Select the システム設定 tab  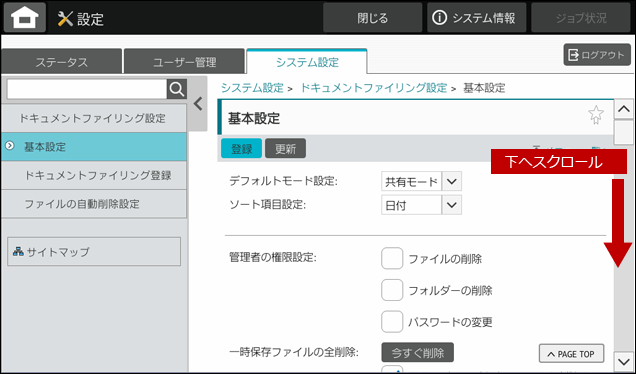click(307, 62)
